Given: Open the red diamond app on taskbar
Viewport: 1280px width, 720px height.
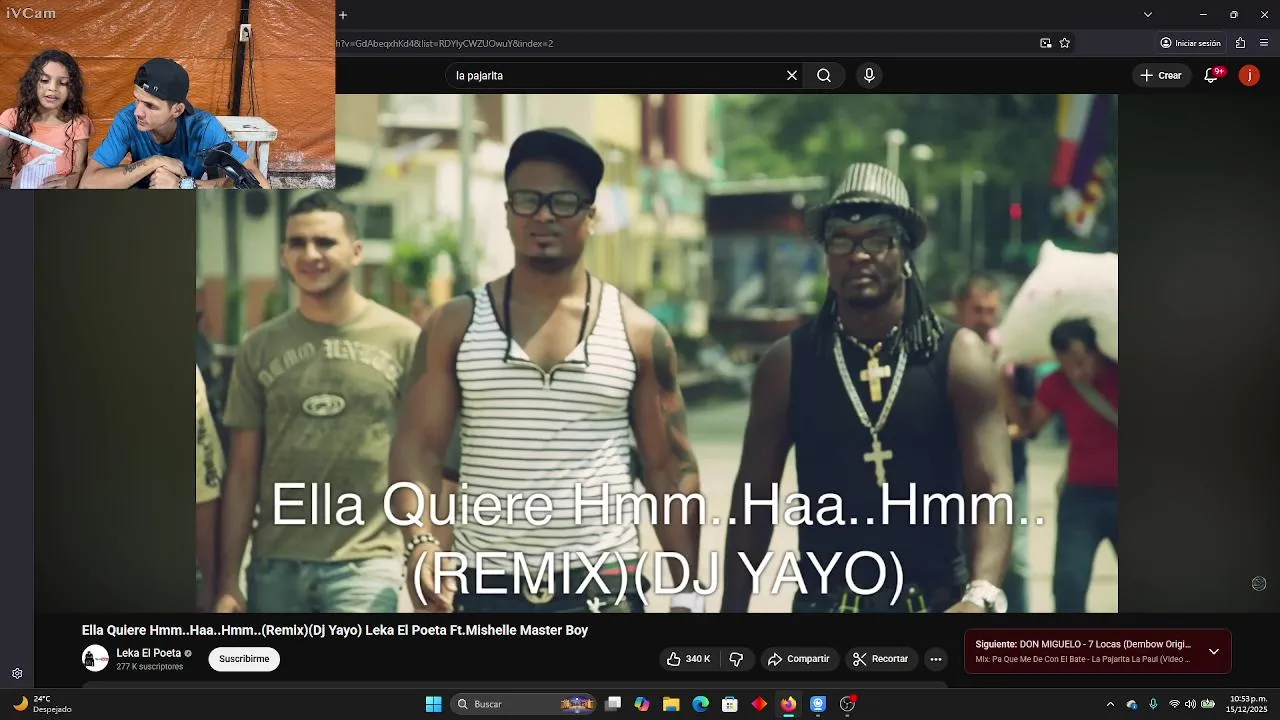Looking at the screenshot, I should pos(759,704).
